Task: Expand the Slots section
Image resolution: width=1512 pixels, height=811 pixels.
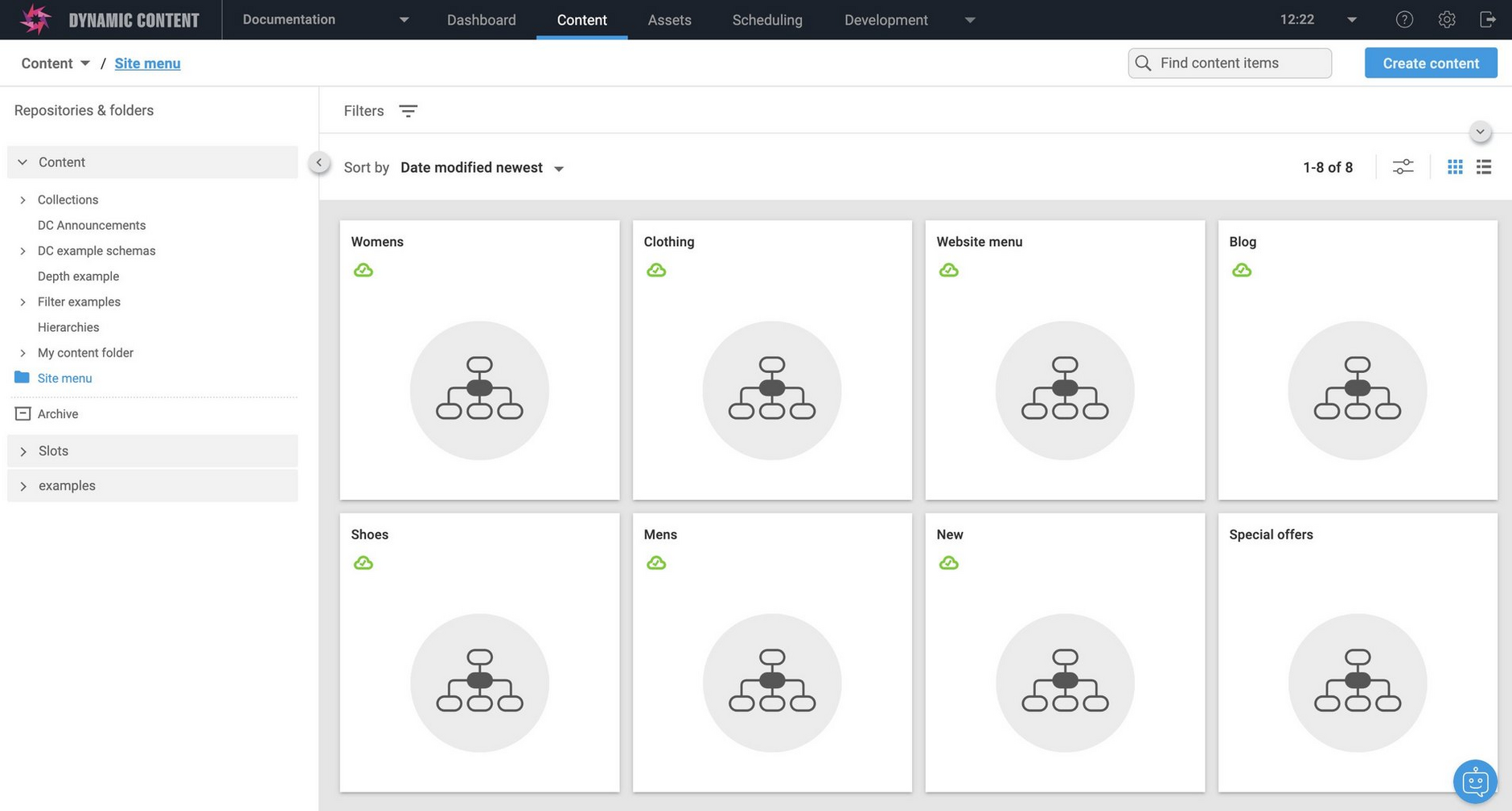Action: [23, 450]
